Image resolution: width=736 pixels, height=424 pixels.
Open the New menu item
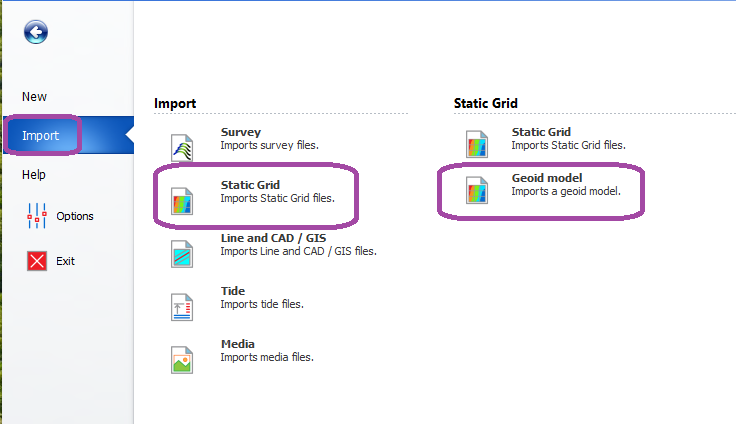35,97
